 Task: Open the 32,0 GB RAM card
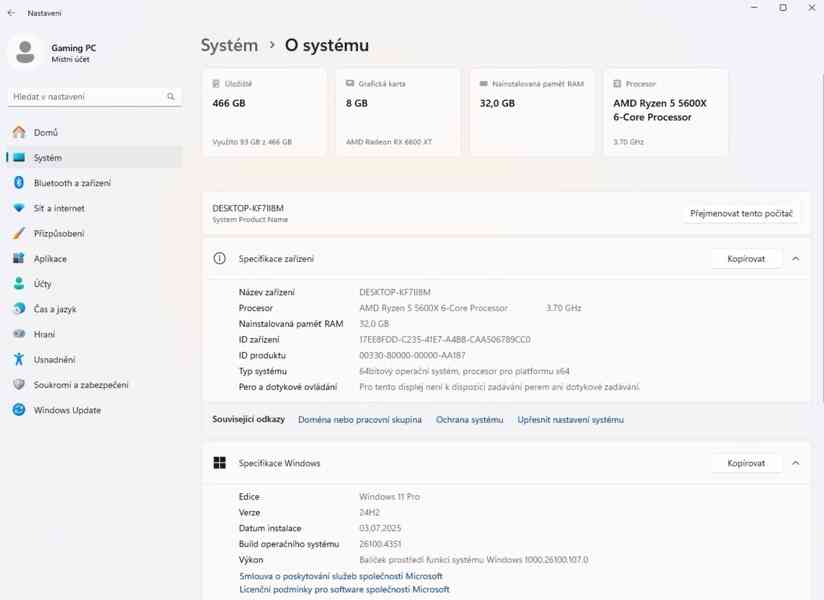pos(532,112)
